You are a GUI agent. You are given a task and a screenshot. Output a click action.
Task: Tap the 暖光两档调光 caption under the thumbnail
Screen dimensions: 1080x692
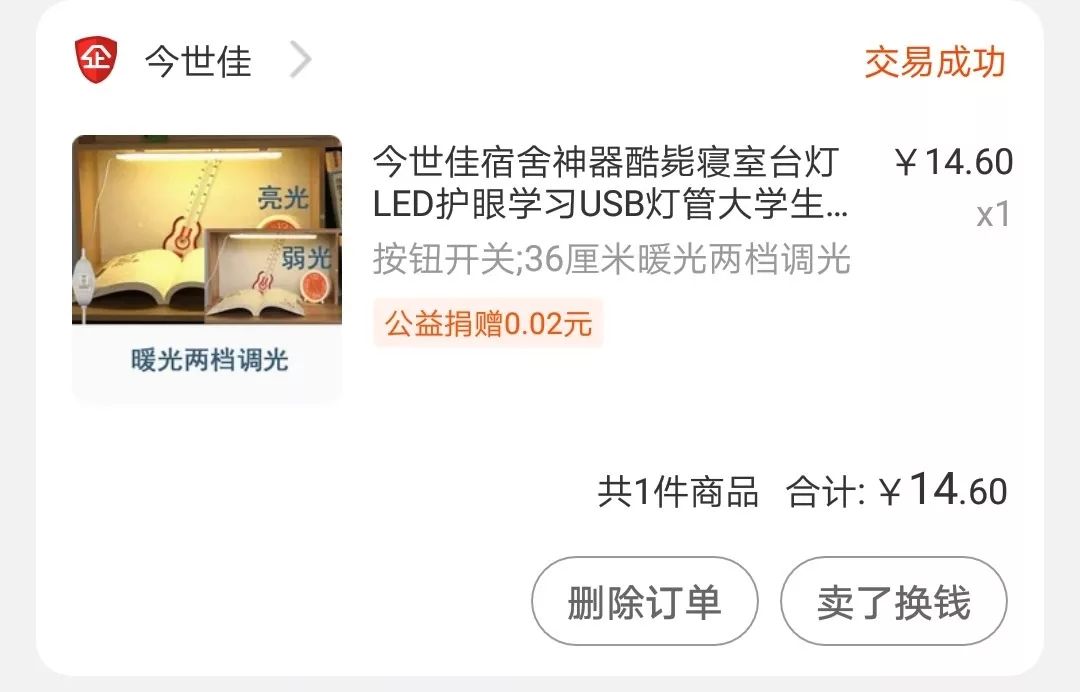click(x=209, y=360)
